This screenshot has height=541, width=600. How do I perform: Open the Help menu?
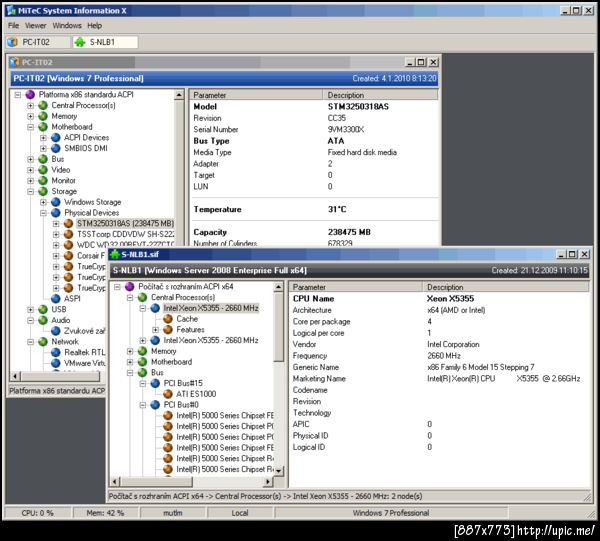[x=95, y=26]
